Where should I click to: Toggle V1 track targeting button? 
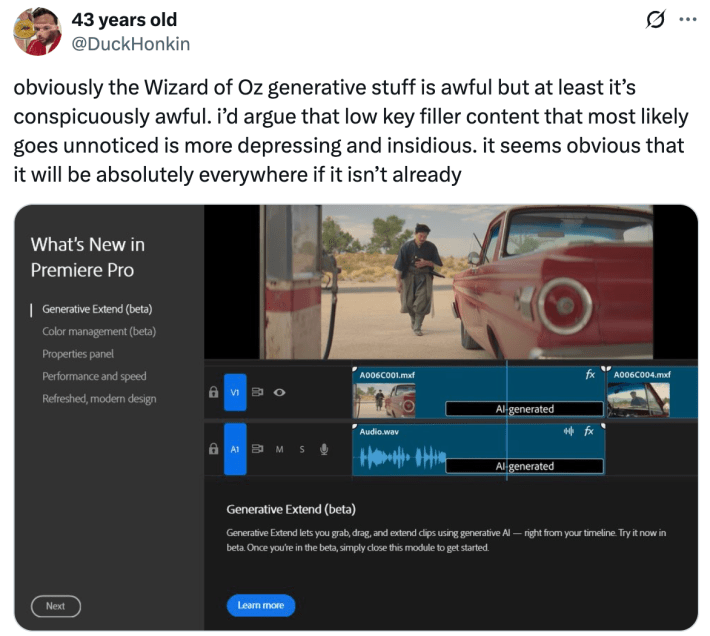click(235, 393)
